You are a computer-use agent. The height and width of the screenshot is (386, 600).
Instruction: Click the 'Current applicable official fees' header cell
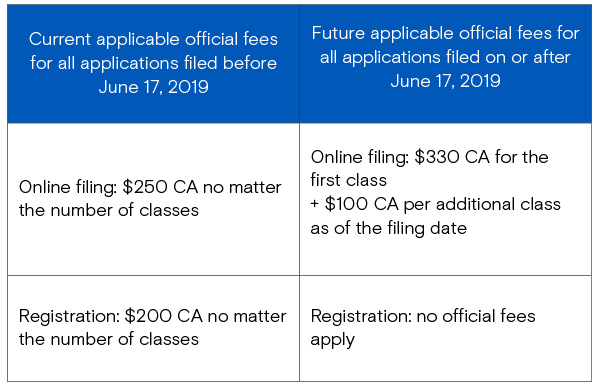tap(153, 64)
